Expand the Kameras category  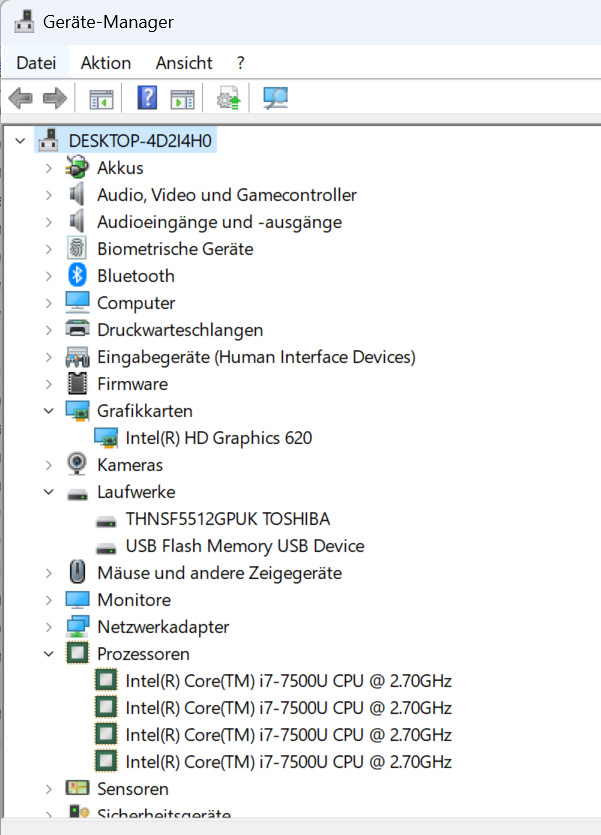click(x=48, y=465)
